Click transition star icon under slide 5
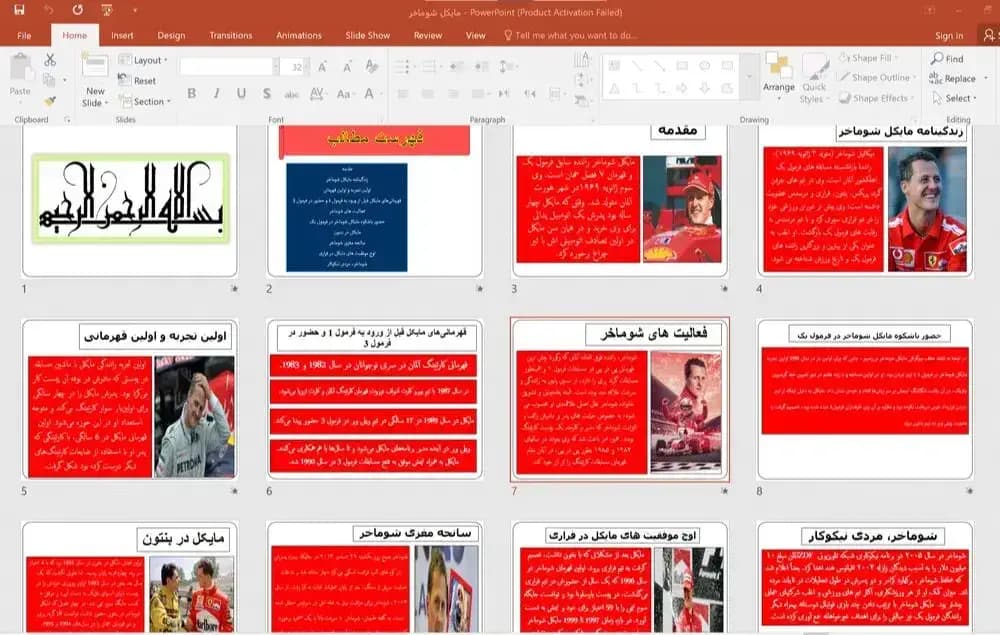 coord(234,491)
